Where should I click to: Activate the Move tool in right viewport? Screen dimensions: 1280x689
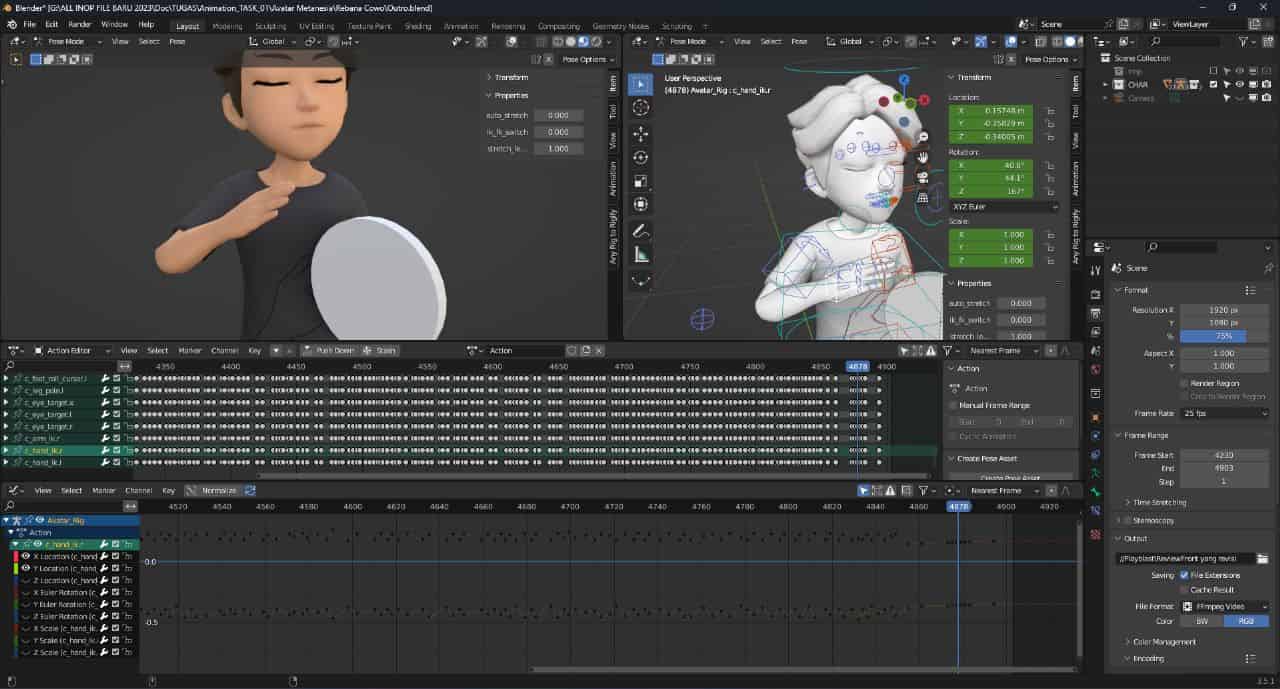pos(641,133)
